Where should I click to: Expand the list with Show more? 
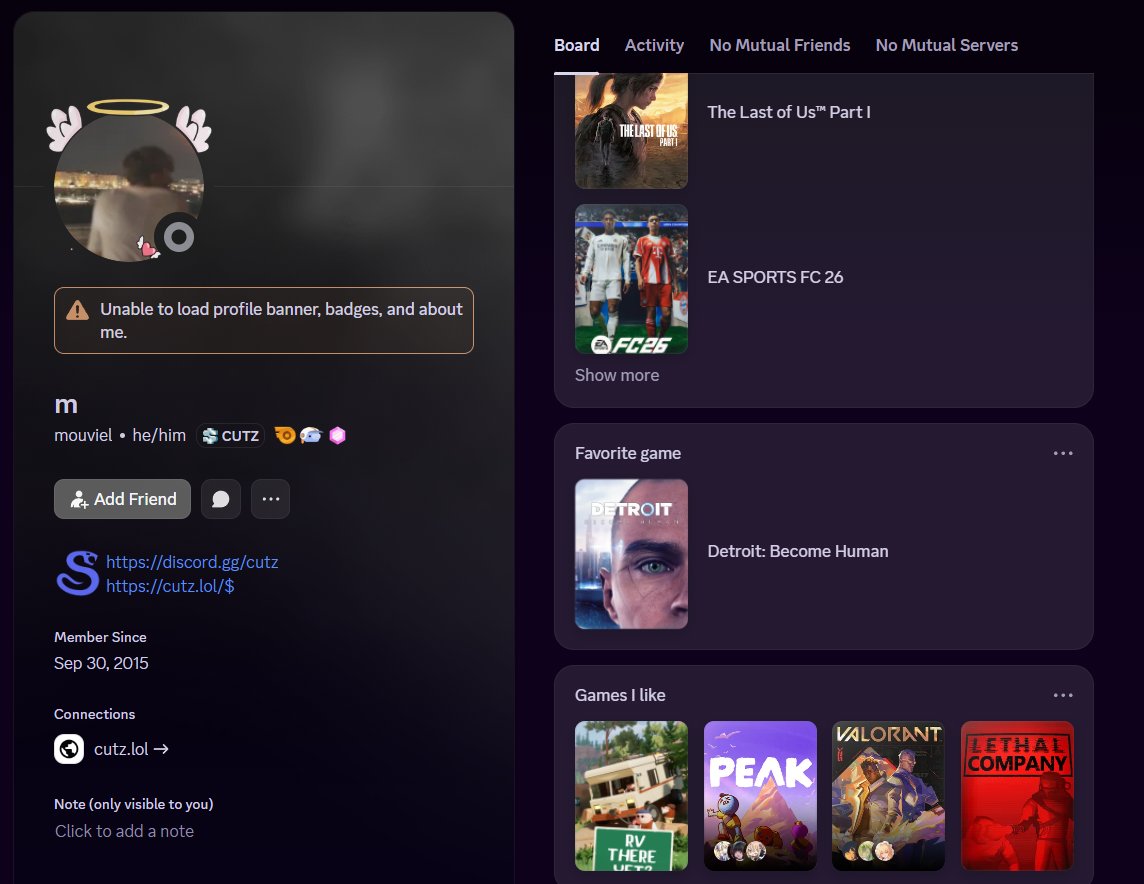(617, 375)
